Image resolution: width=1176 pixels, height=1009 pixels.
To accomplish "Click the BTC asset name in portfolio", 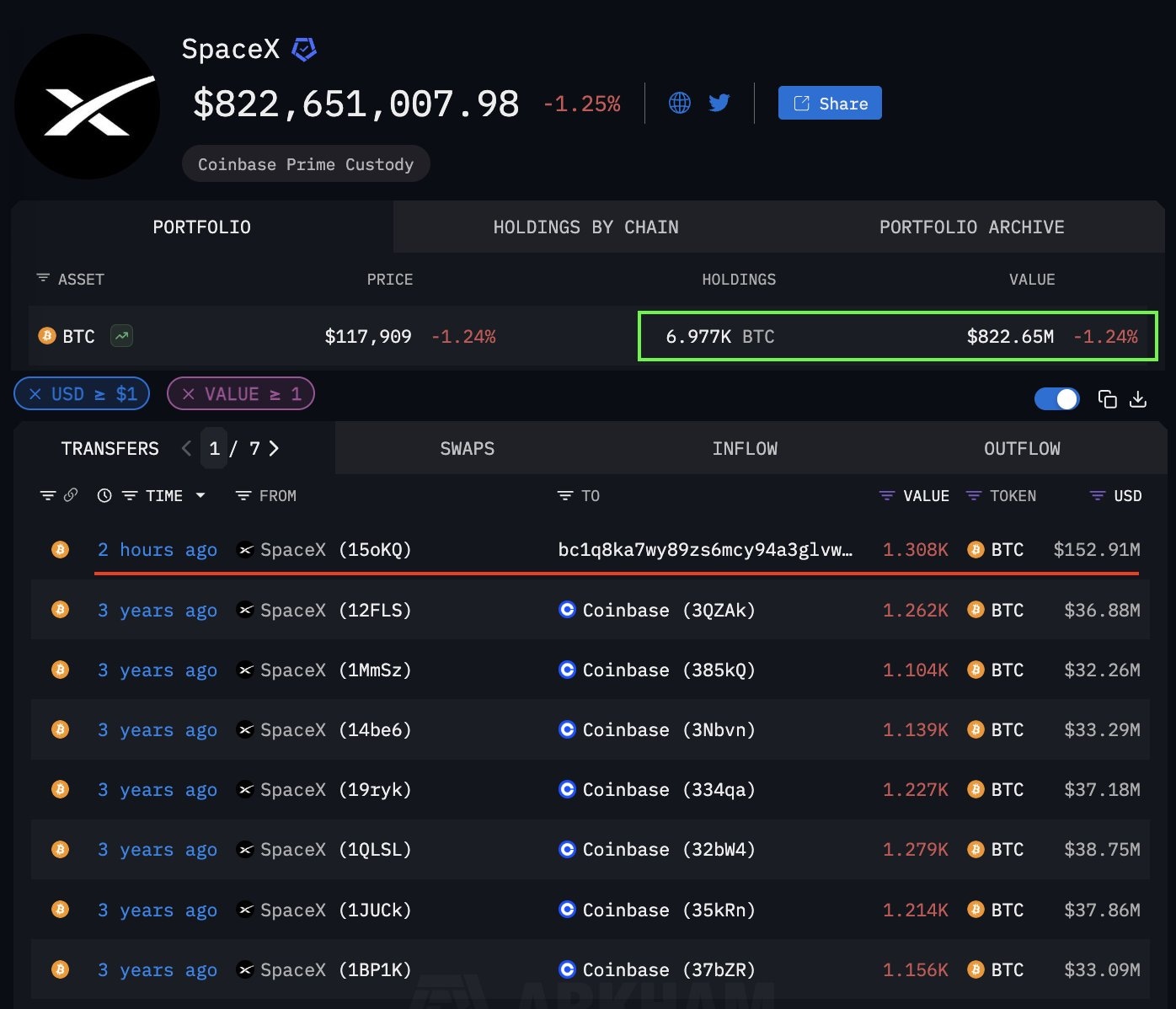I will tap(79, 336).
